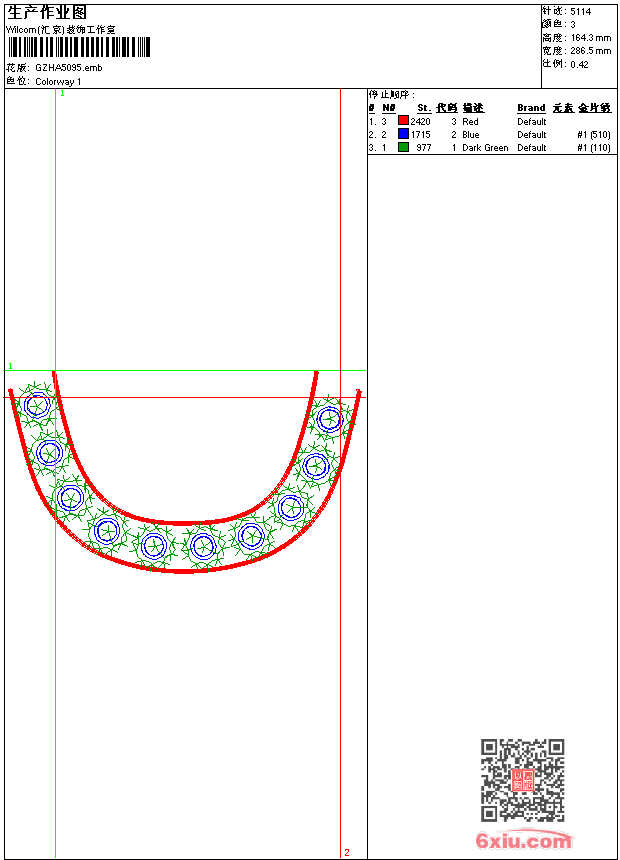
Task: Click the stitch count 977 in Dark Green row
Action: 424,148
